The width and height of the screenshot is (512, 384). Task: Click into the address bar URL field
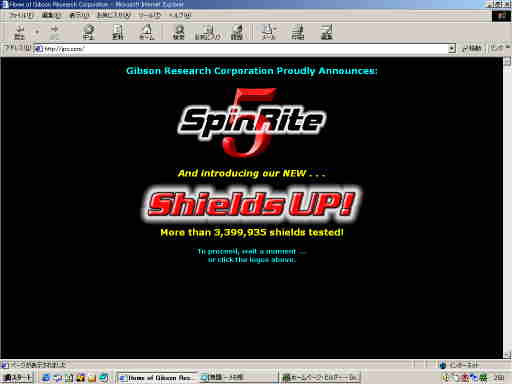tap(241, 49)
